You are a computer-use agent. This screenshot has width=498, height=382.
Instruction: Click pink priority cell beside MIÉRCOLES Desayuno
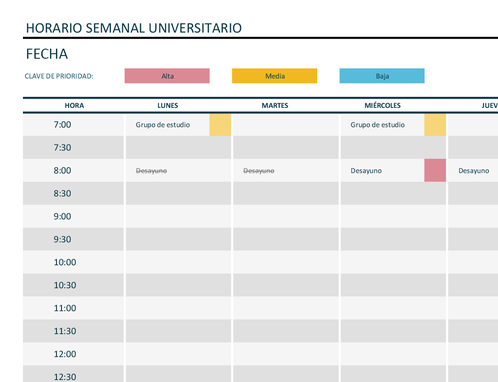[435, 170]
